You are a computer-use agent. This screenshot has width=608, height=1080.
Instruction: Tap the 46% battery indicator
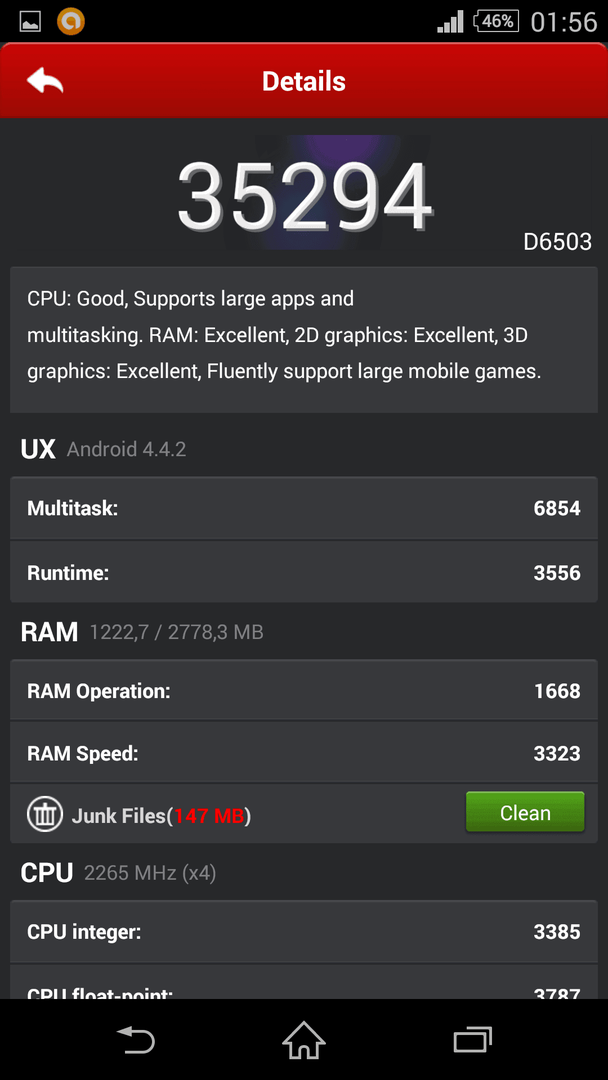496,22
